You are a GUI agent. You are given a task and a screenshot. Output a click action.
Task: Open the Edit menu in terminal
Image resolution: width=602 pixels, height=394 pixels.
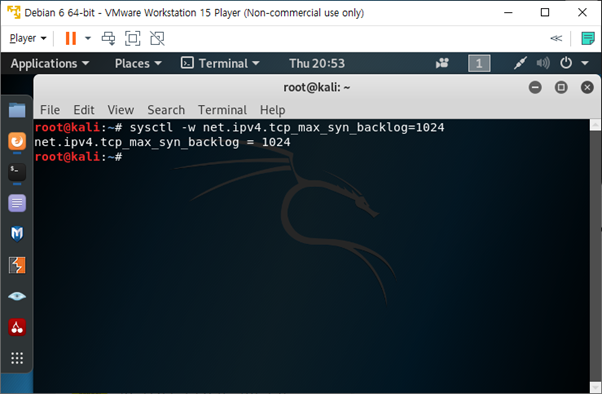(84, 110)
